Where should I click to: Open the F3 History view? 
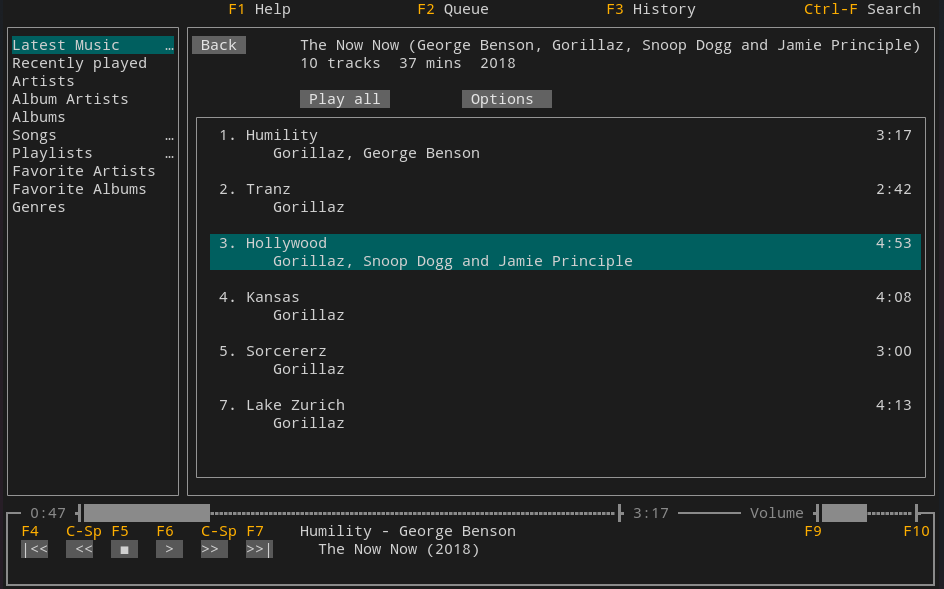(651, 10)
